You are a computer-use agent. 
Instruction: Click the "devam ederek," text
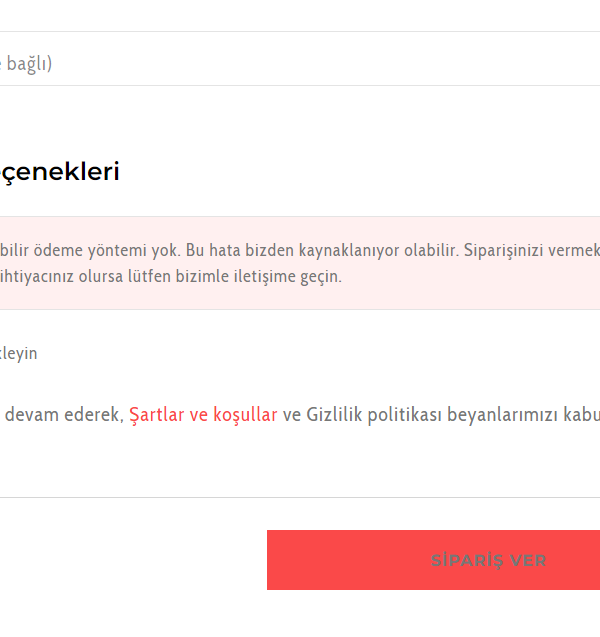[x=64, y=415]
